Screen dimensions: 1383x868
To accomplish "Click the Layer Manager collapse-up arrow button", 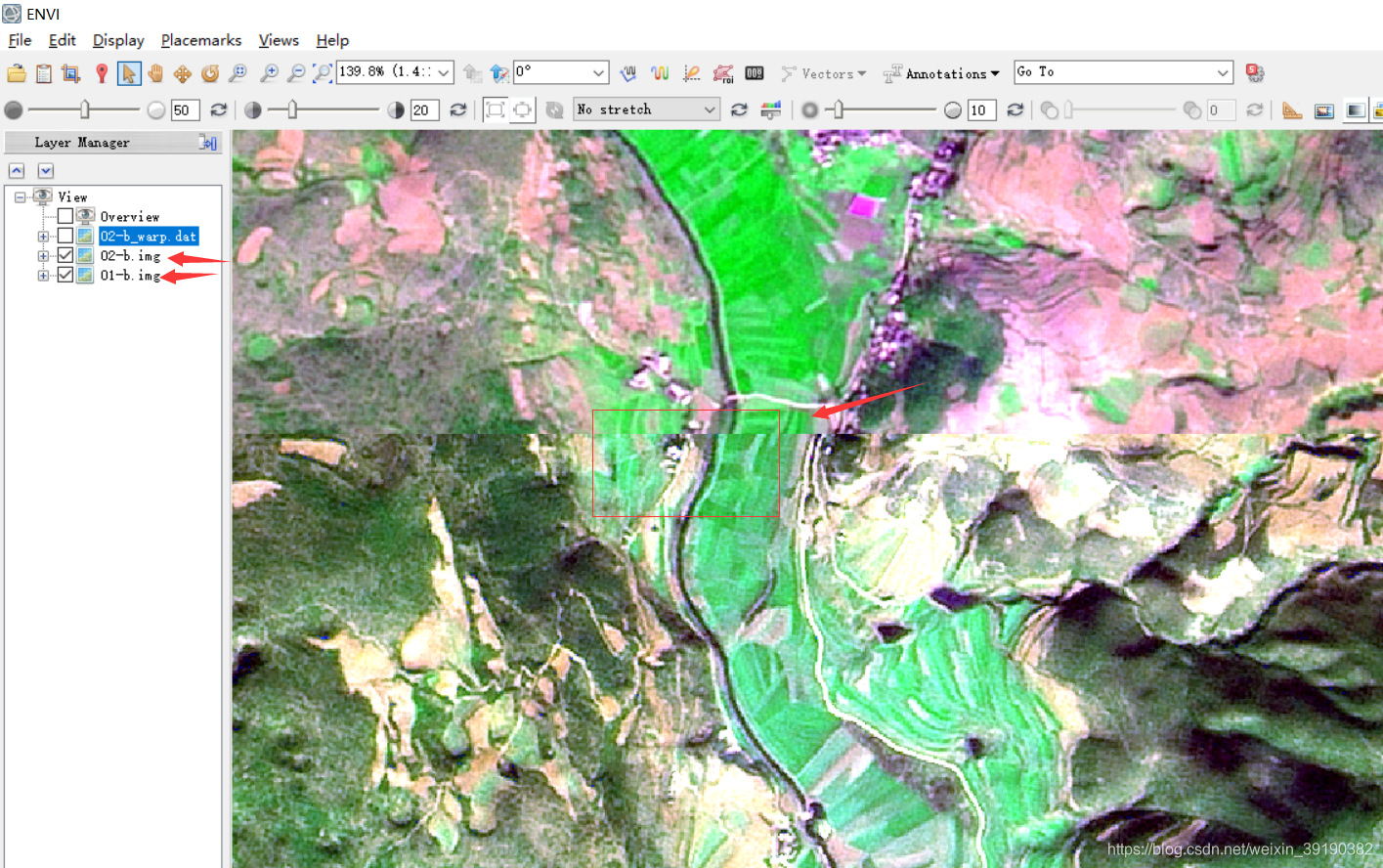I will point(17,170).
